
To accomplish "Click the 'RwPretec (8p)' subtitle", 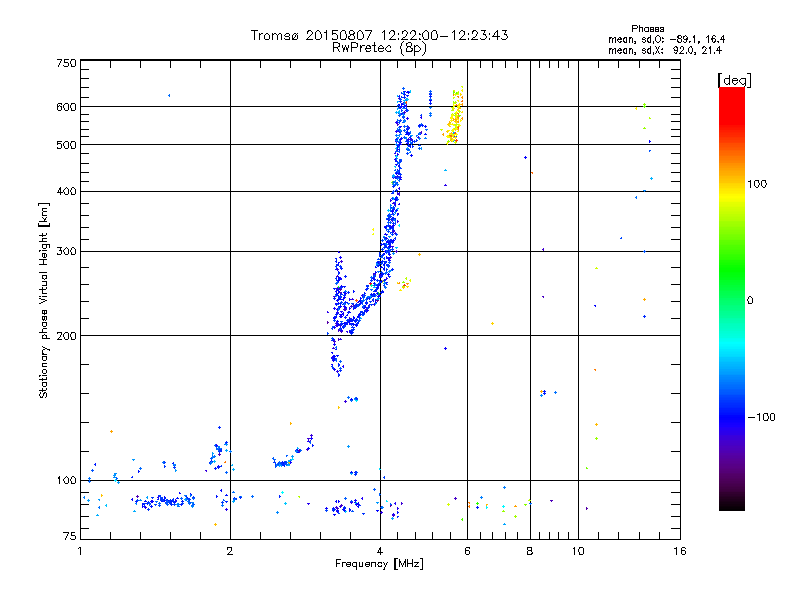I will click(379, 48).
